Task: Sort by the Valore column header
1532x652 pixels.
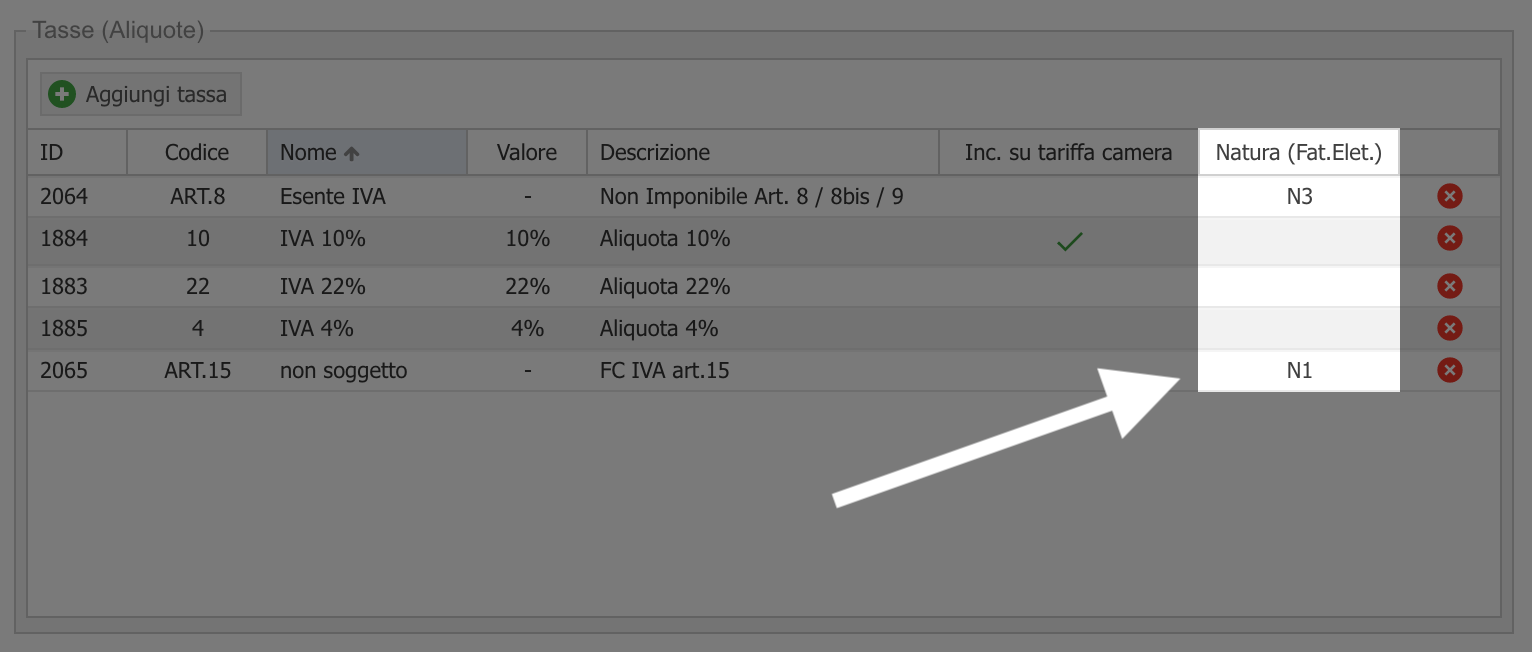Action: (527, 152)
